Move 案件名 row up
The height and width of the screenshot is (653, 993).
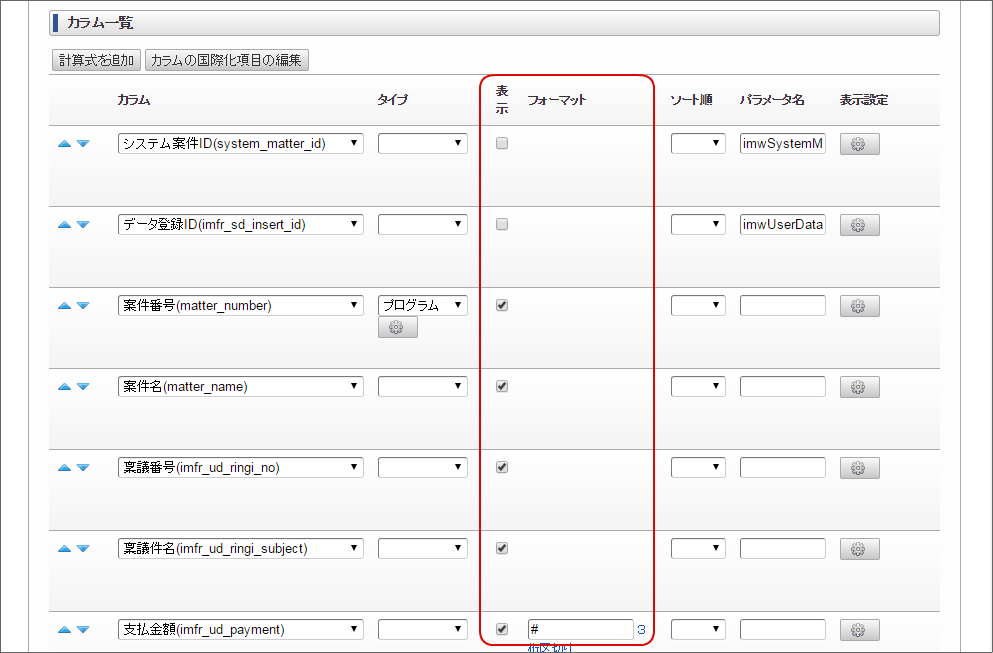(x=64, y=387)
